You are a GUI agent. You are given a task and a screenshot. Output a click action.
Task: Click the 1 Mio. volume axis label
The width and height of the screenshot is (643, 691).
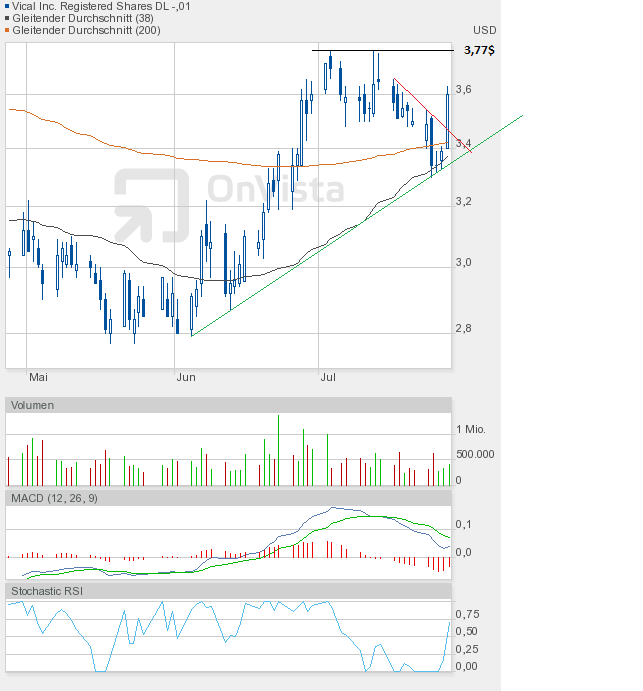tap(471, 429)
